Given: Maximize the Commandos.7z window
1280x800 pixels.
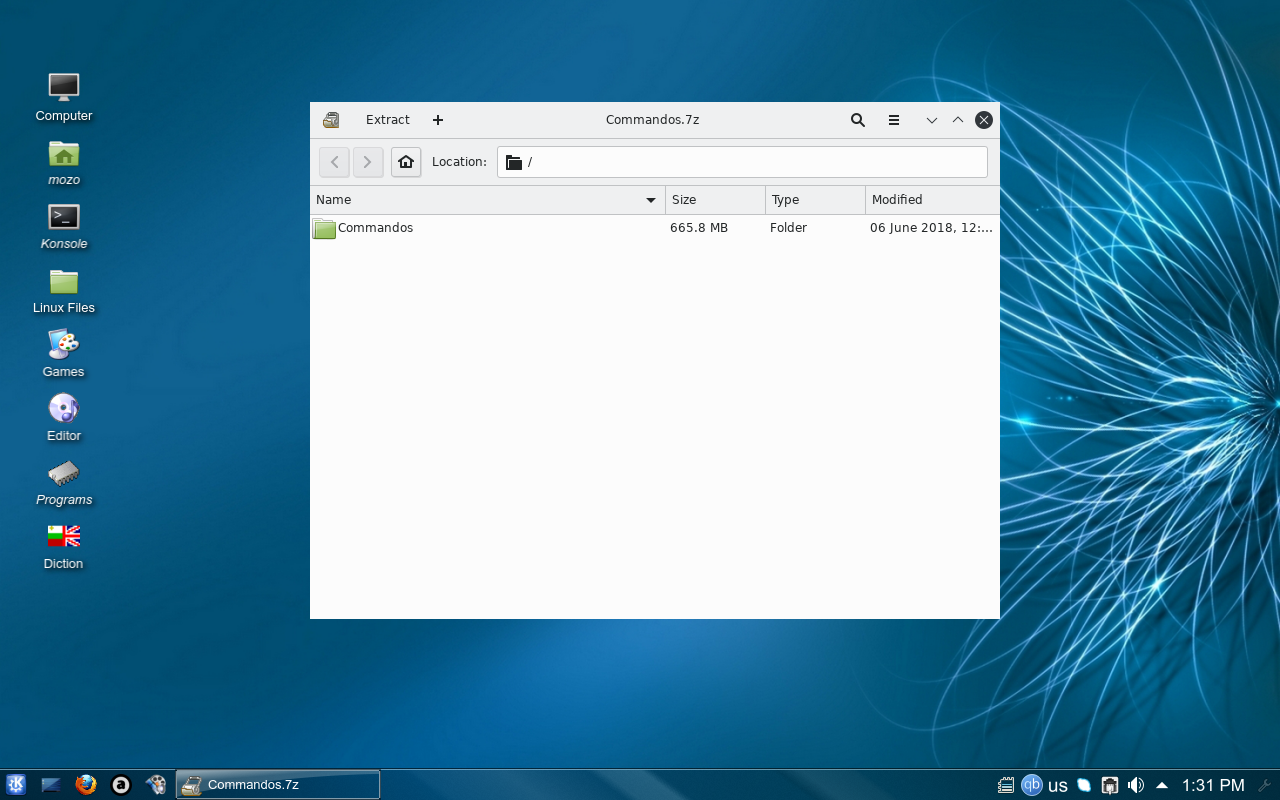Looking at the screenshot, I should pyautogui.click(x=958, y=120).
